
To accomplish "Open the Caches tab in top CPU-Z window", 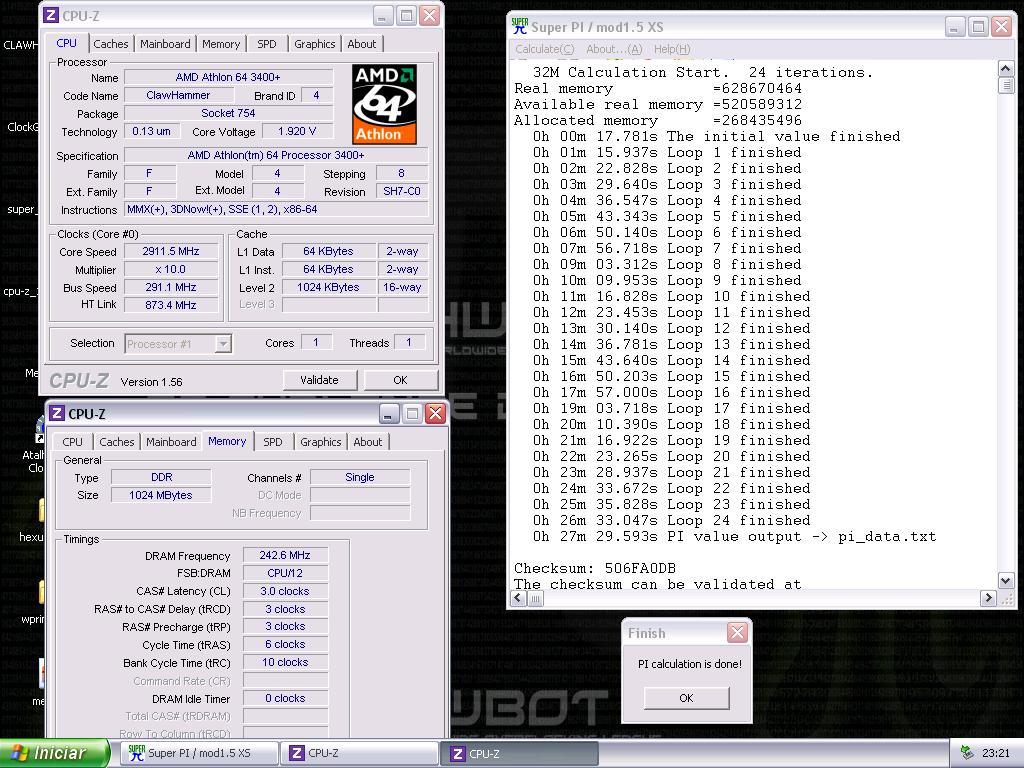I will 110,44.
